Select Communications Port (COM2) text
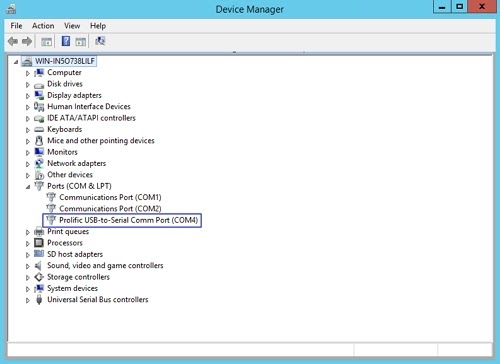Viewport: 500px width, 364px height. 110,209
